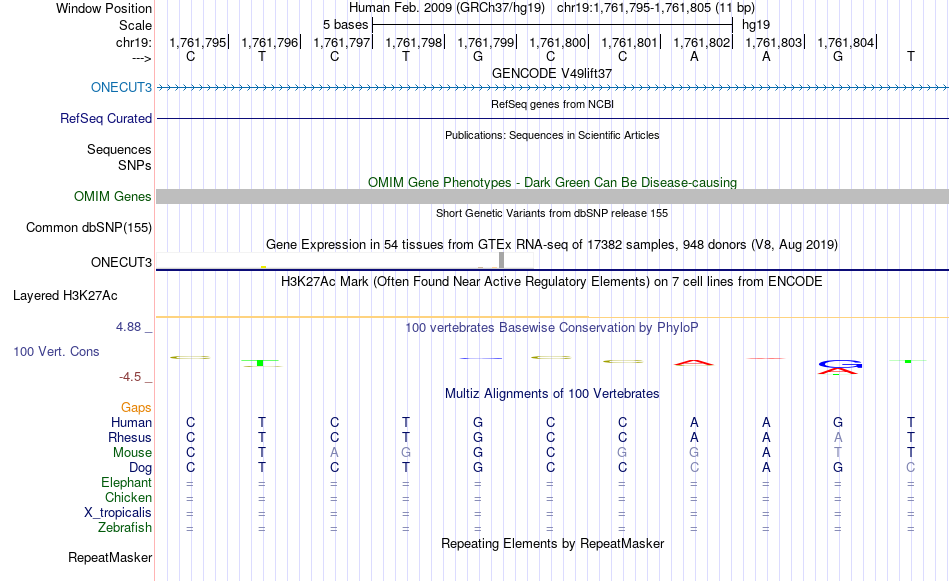Click the Zebrafish species label

click(125, 528)
